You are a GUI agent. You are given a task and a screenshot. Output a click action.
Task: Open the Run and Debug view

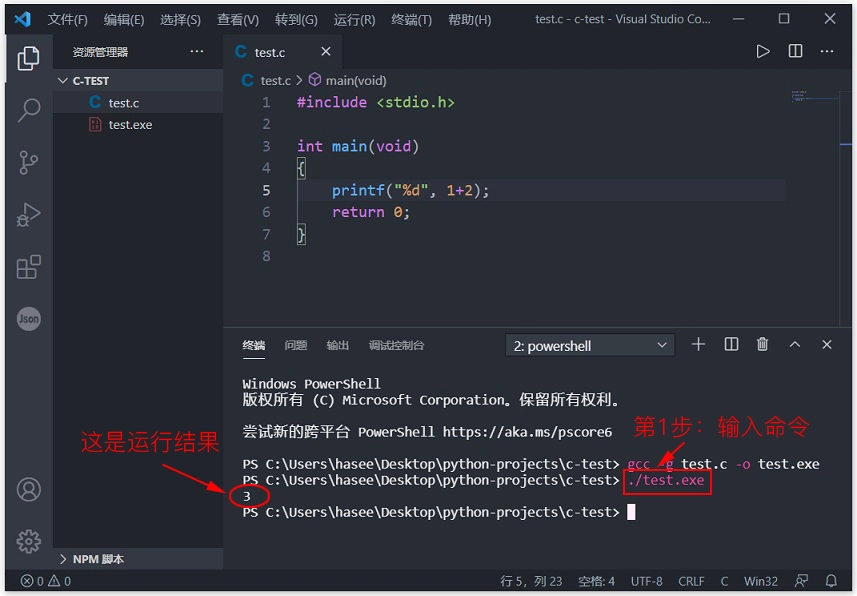[28, 214]
